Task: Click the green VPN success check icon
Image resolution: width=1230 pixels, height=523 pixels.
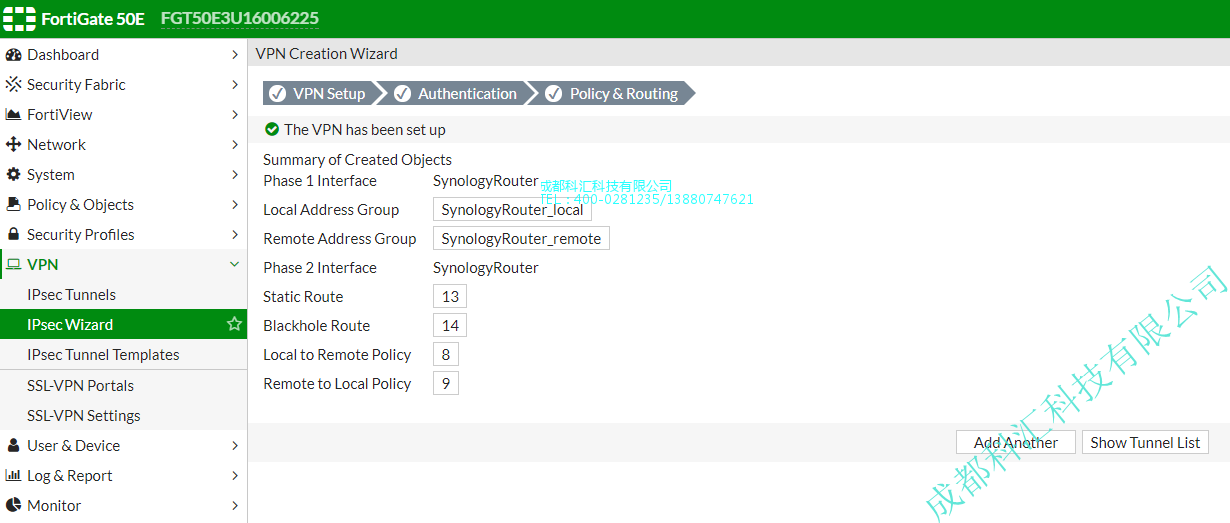Action: point(272,129)
